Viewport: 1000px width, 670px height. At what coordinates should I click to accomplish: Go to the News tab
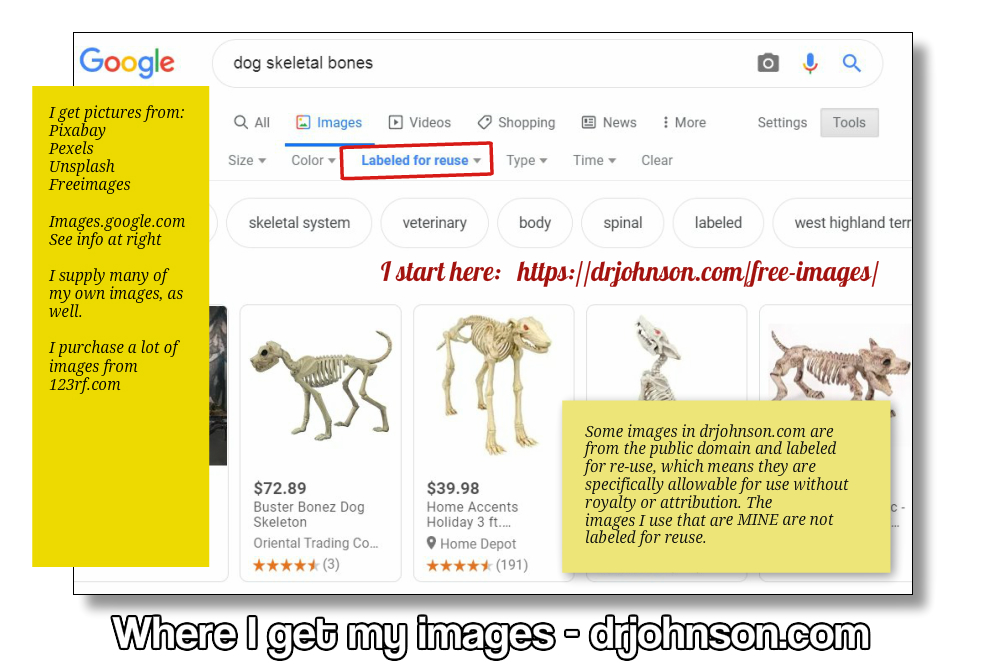(x=609, y=122)
